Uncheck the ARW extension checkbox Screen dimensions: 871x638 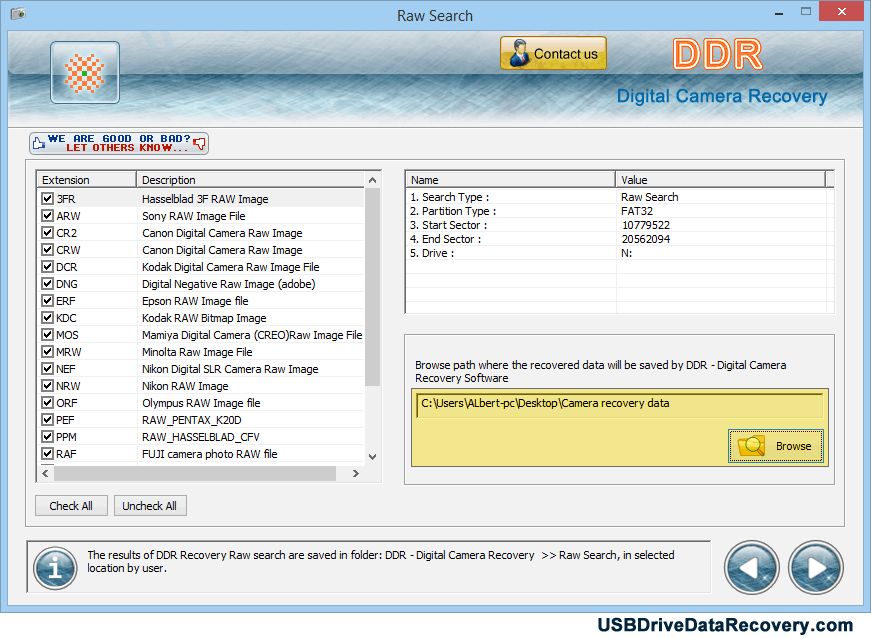47,215
